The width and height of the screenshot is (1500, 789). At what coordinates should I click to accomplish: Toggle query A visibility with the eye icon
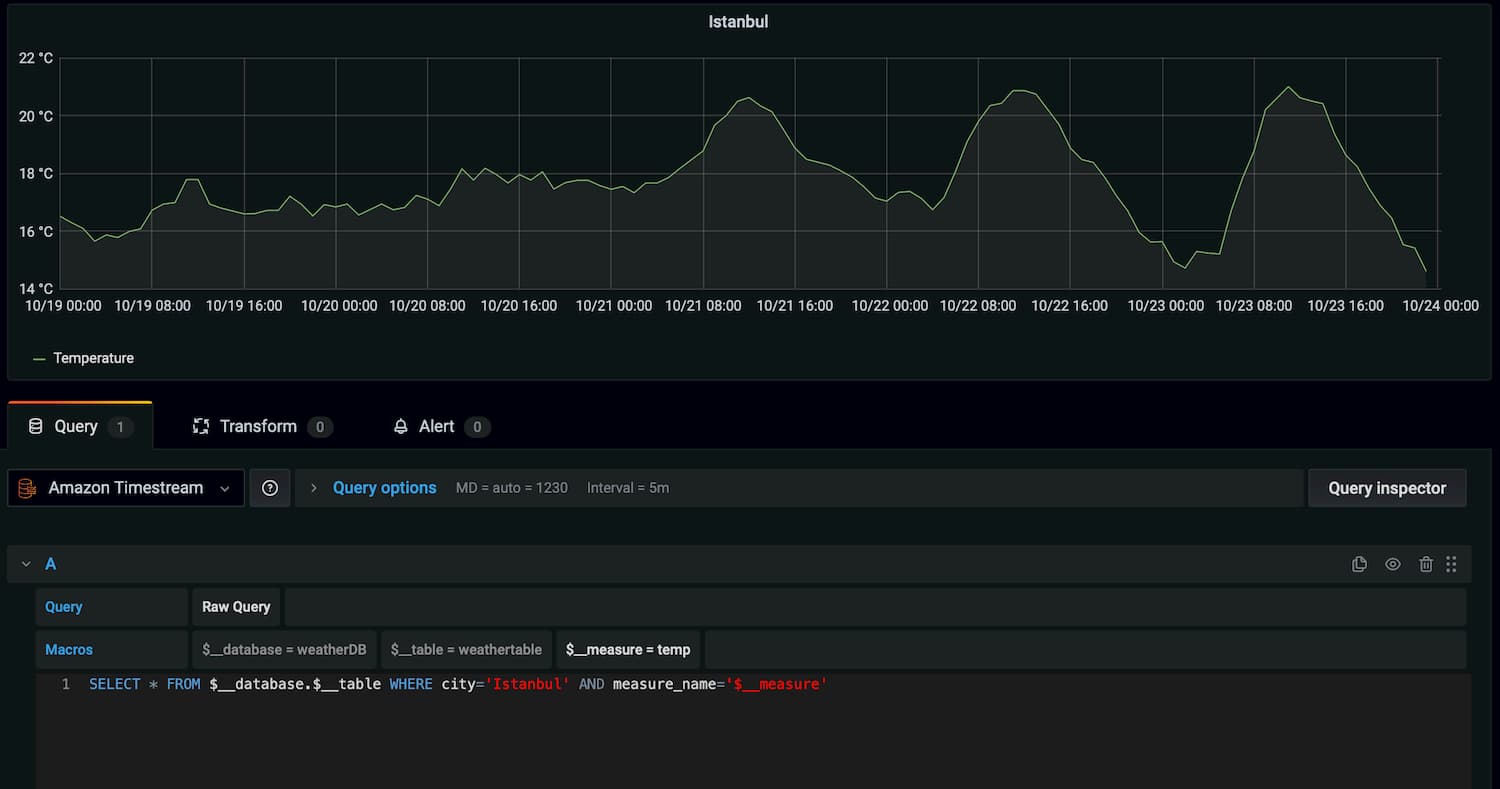[1393, 564]
